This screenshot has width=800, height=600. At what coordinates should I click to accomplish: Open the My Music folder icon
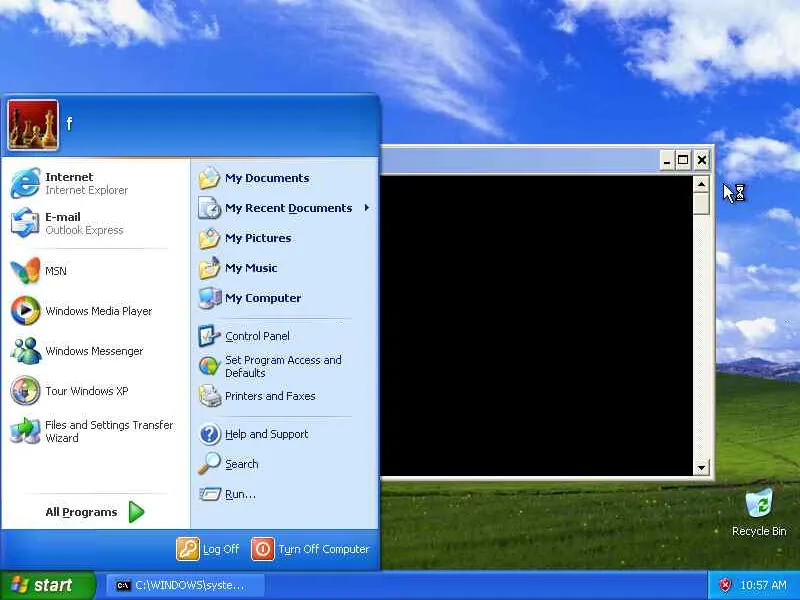(209, 268)
